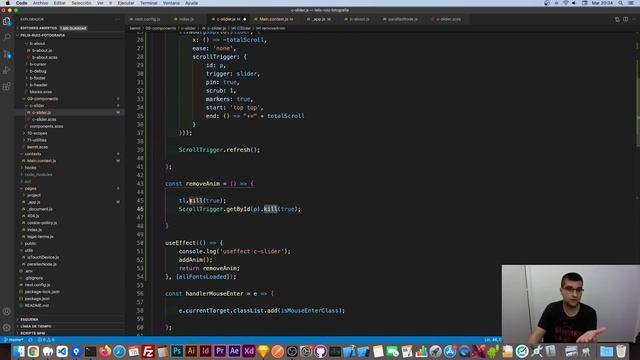This screenshot has height=360, width=640.
Task: Open Adobe XD from the Dock
Action: click(x=249, y=351)
